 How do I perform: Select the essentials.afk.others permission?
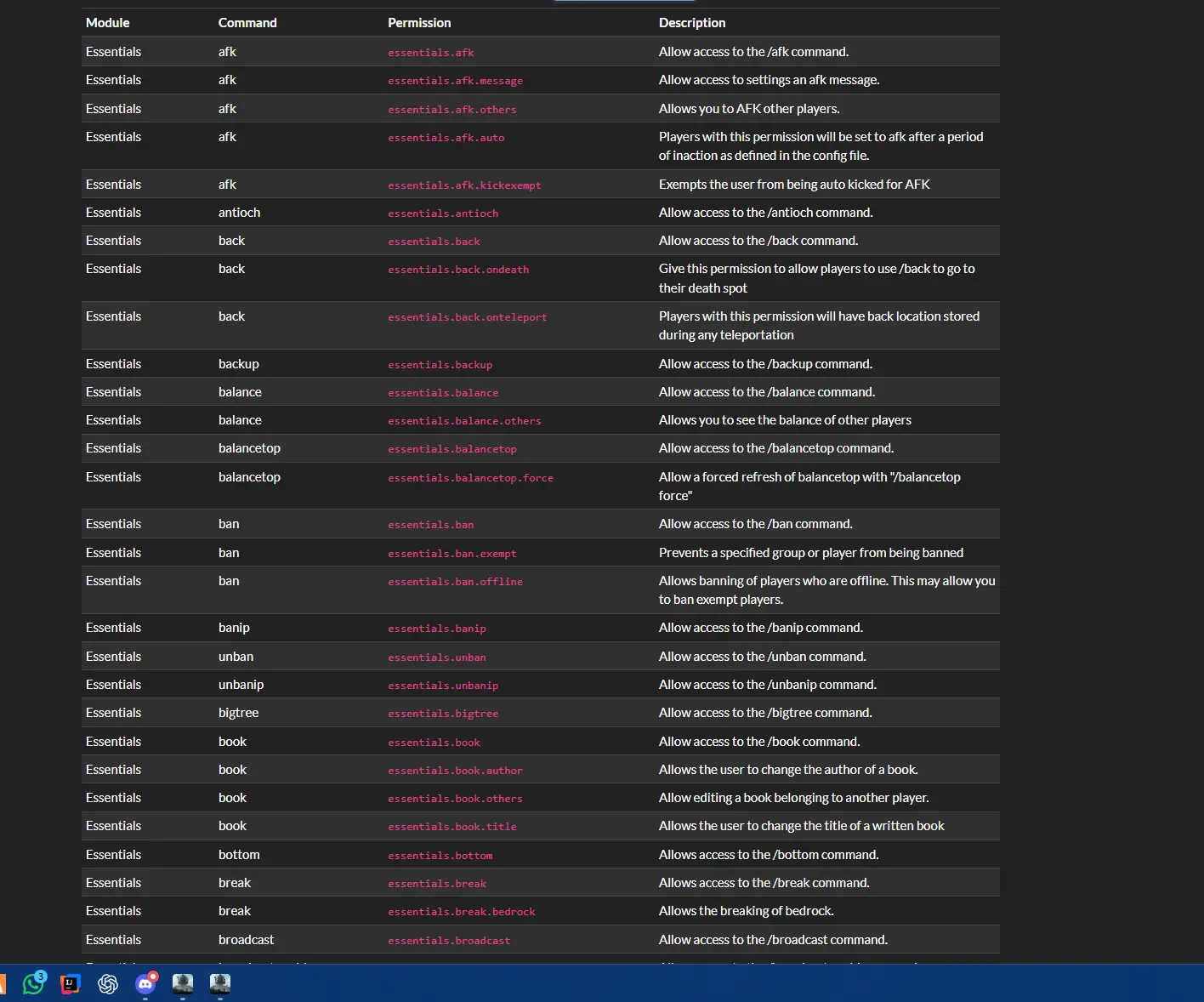tap(452, 110)
